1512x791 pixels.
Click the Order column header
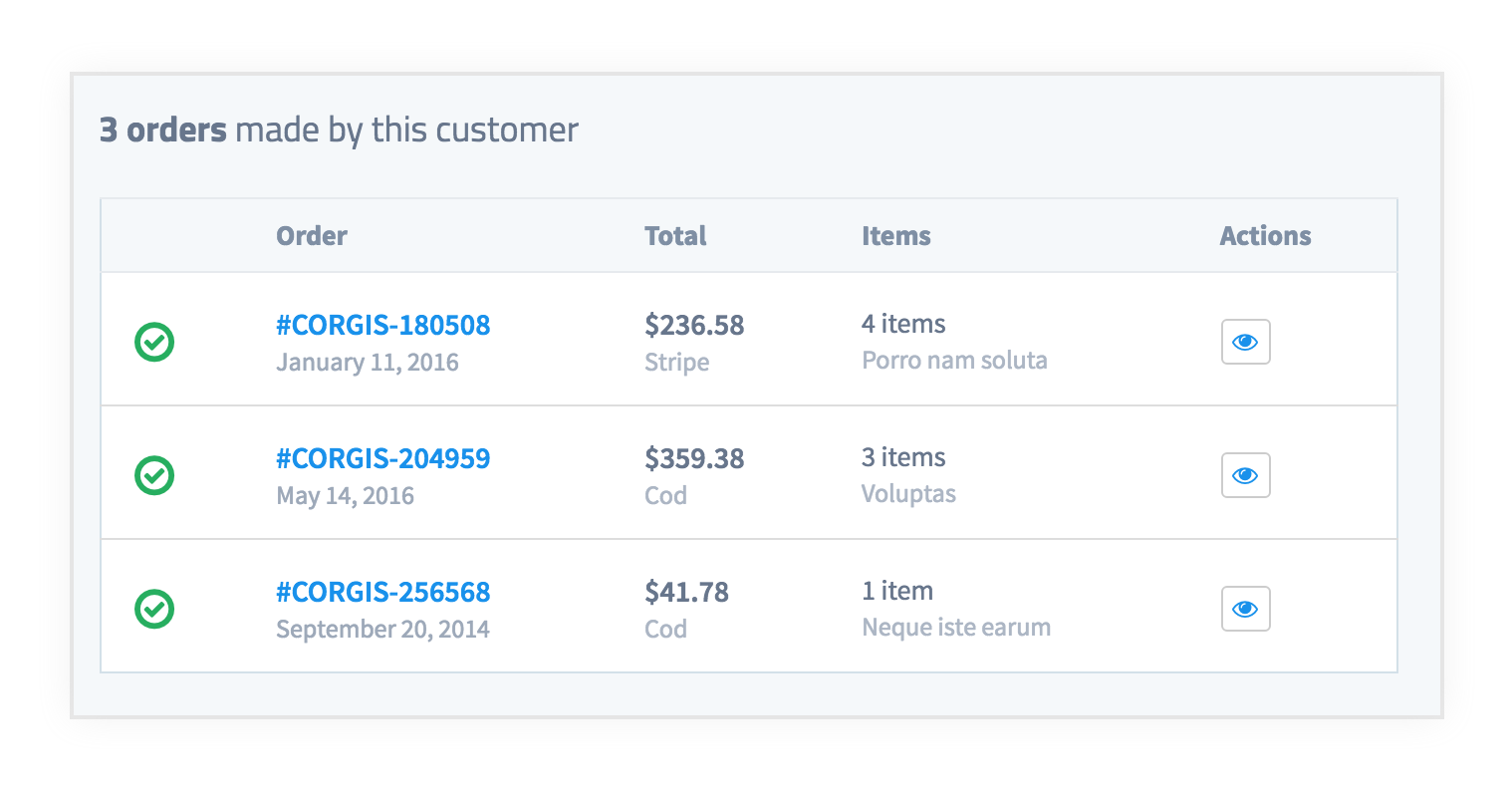tap(312, 236)
